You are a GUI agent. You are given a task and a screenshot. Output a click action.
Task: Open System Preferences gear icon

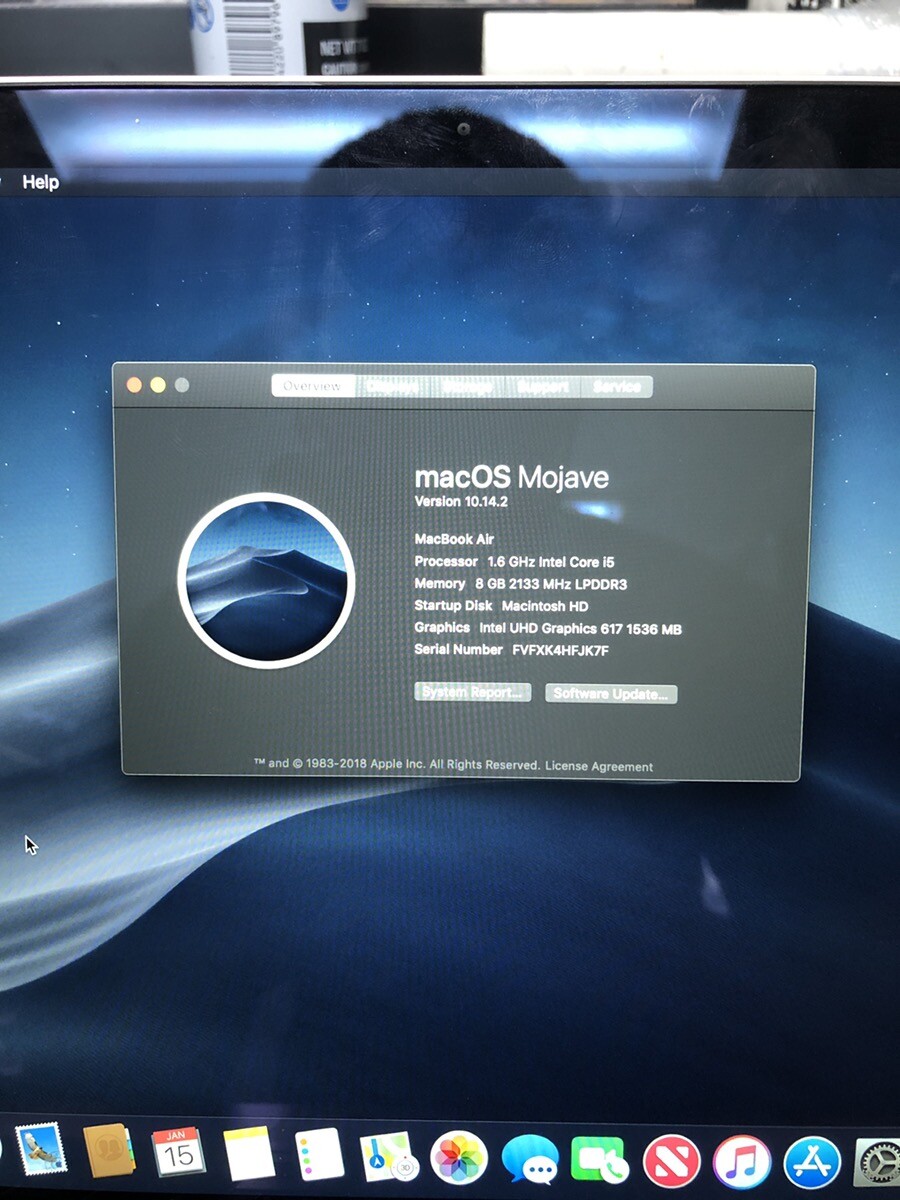(878, 1164)
